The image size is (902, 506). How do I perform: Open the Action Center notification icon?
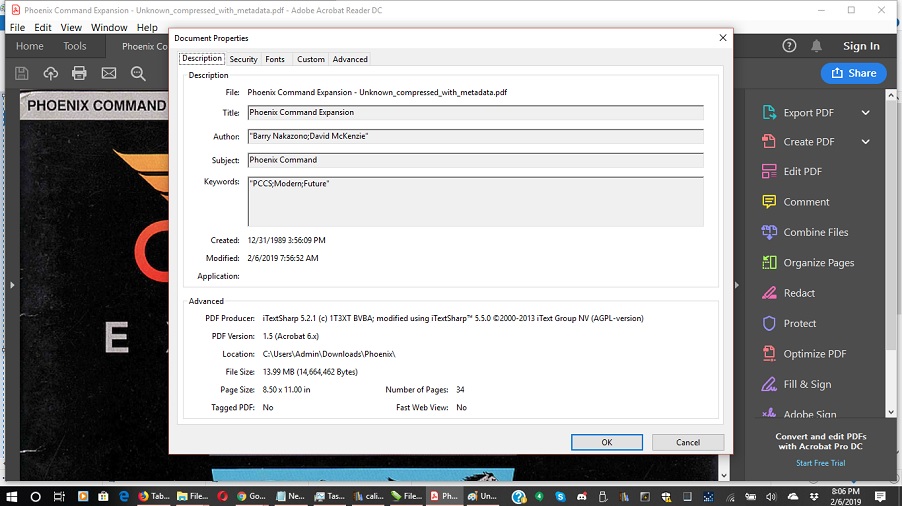(x=880, y=496)
